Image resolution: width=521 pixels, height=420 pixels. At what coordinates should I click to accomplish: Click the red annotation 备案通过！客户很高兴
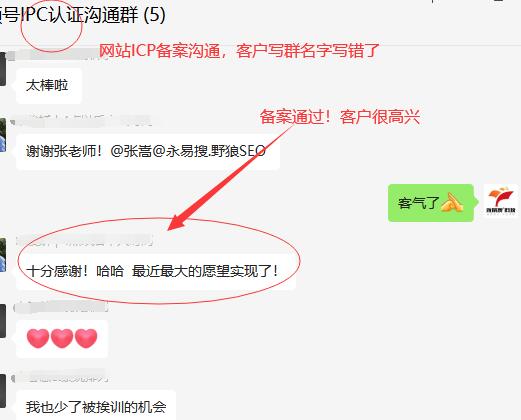(x=340, y=117)
